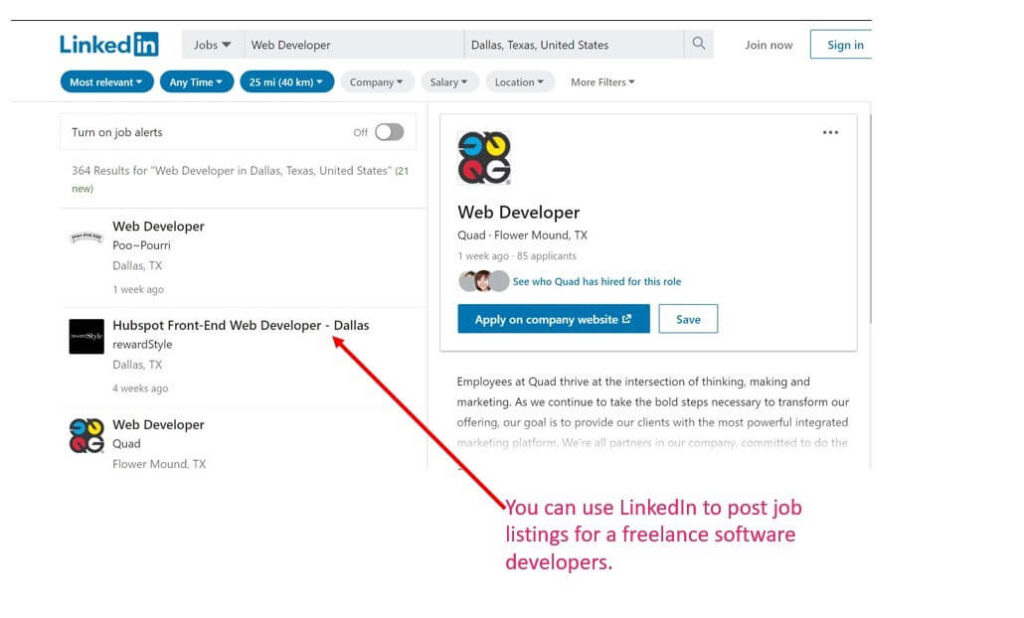Click the rewardStyle company logo
Screen dimensions: 1024x618
[x=86, y=336]
